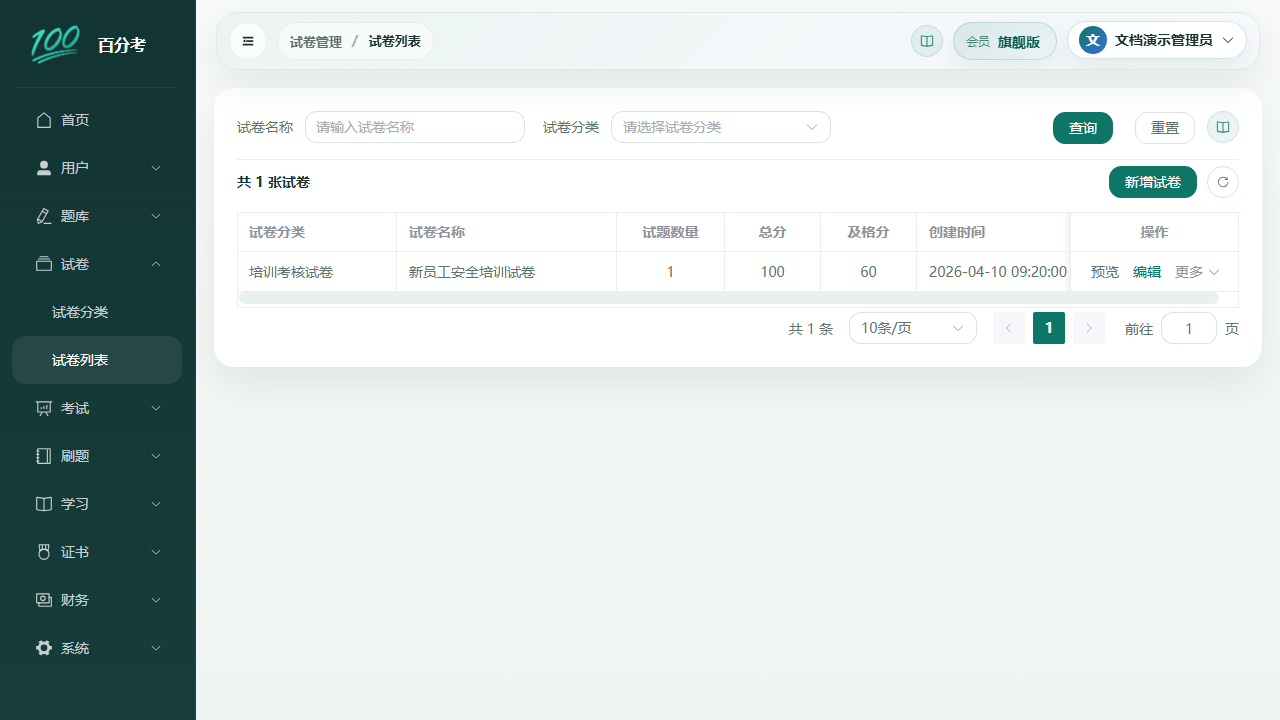The height and width of the screenshot is (720, 1280).
Task: Click the 用户 person icon
Action: 44,168
